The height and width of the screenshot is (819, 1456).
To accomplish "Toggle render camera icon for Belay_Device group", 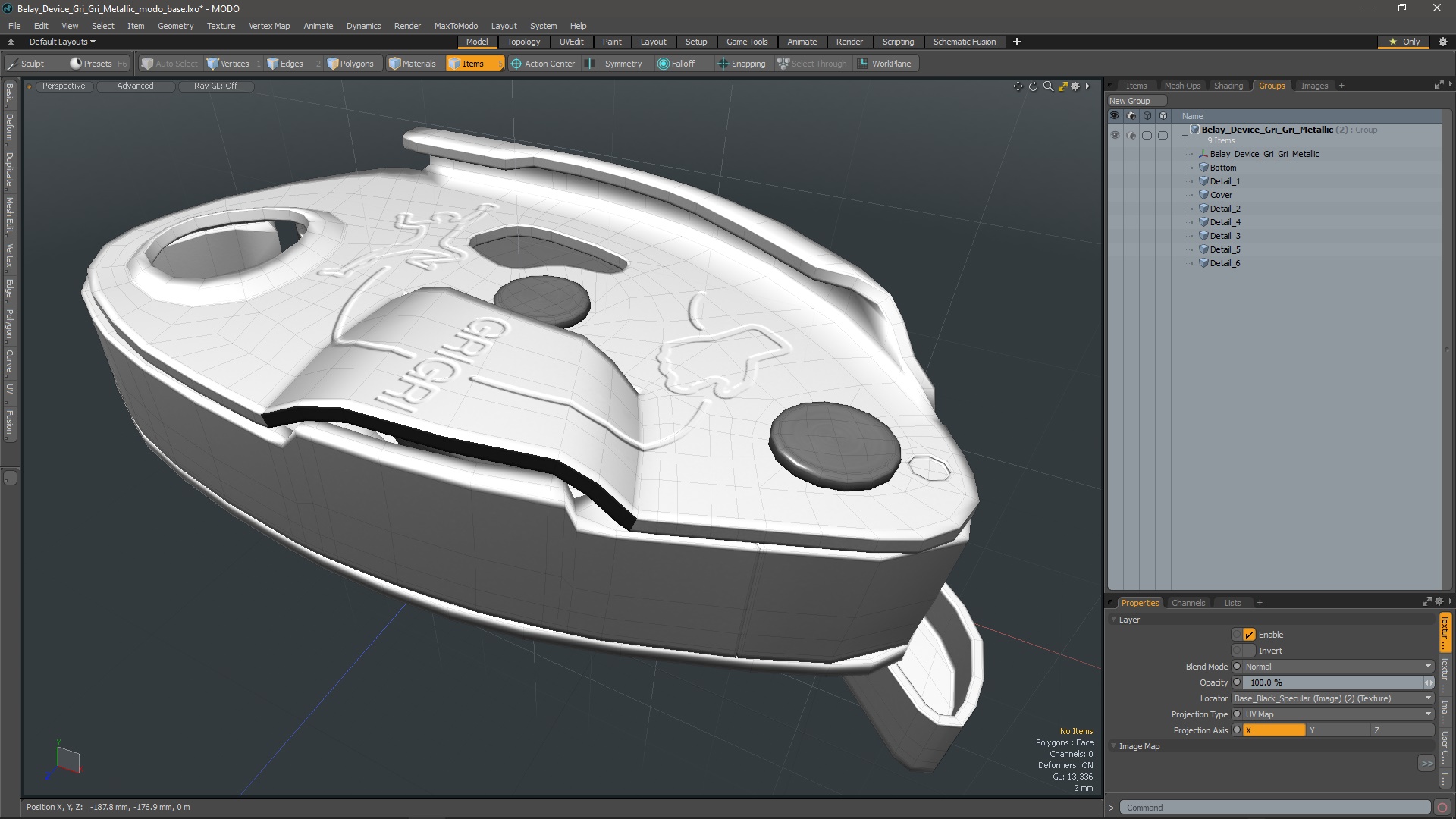I will pos(1131,135).
